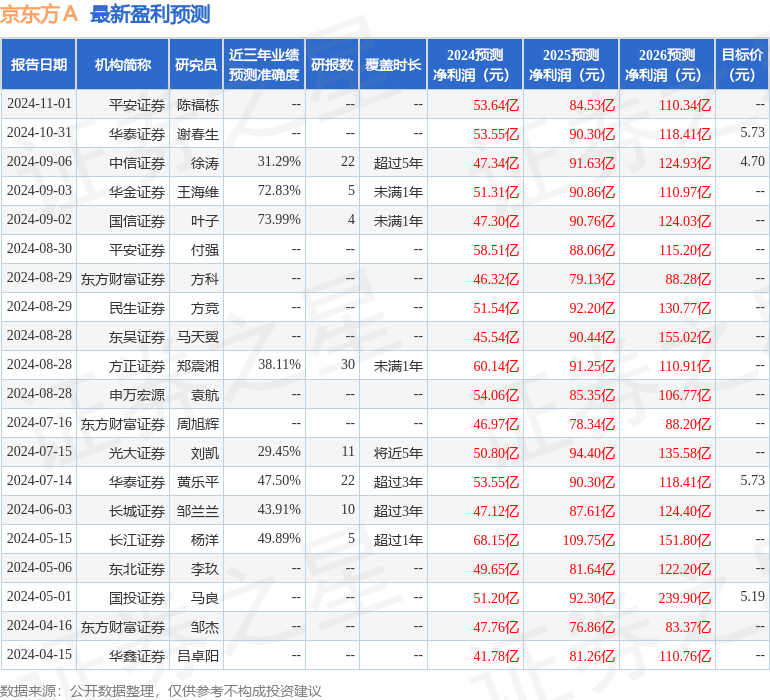Screen dimensions: 770x700
Task: Click 国信证券 institution cell
Action: (x=137, y=221)
